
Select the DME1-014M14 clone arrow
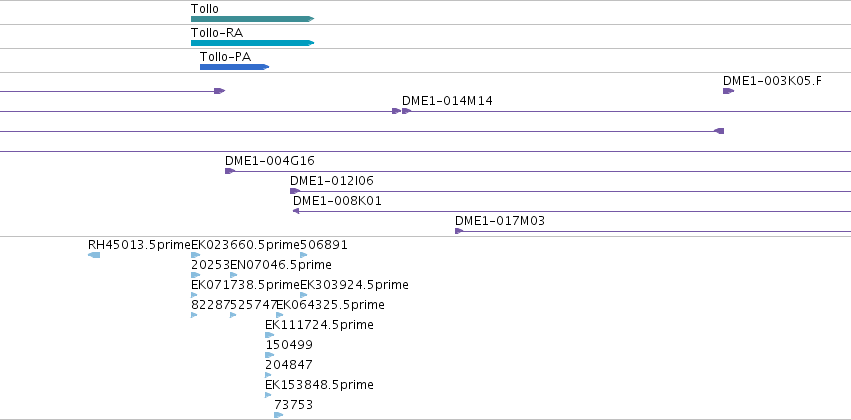[407, 111]
